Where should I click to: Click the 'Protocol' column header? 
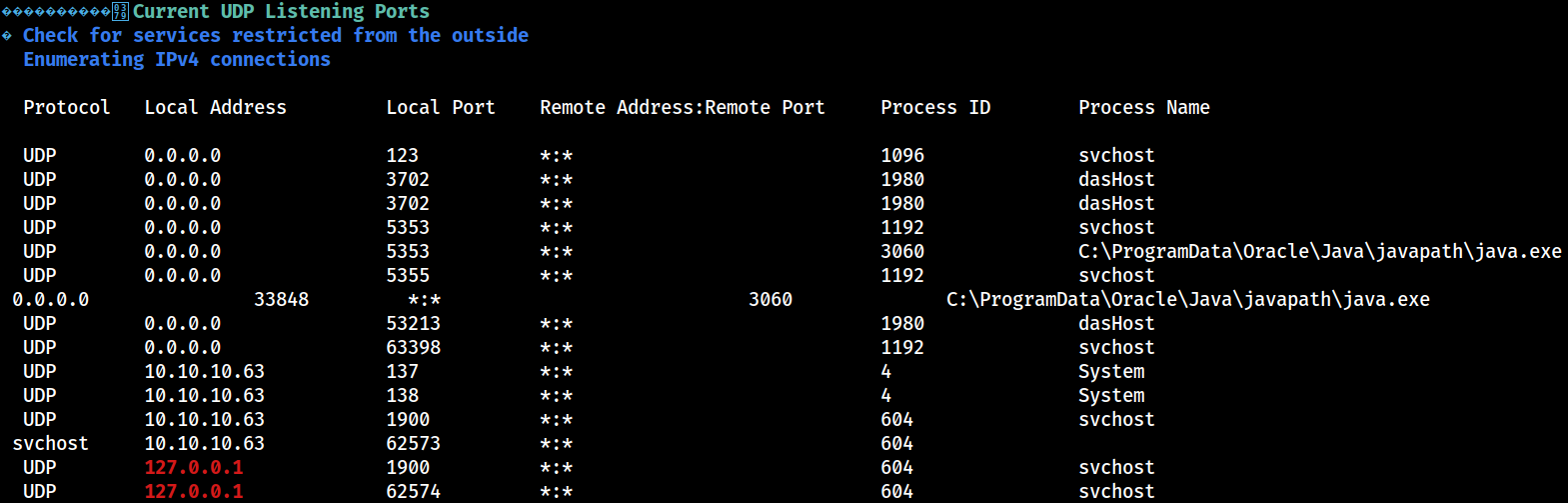pos(67,108)
